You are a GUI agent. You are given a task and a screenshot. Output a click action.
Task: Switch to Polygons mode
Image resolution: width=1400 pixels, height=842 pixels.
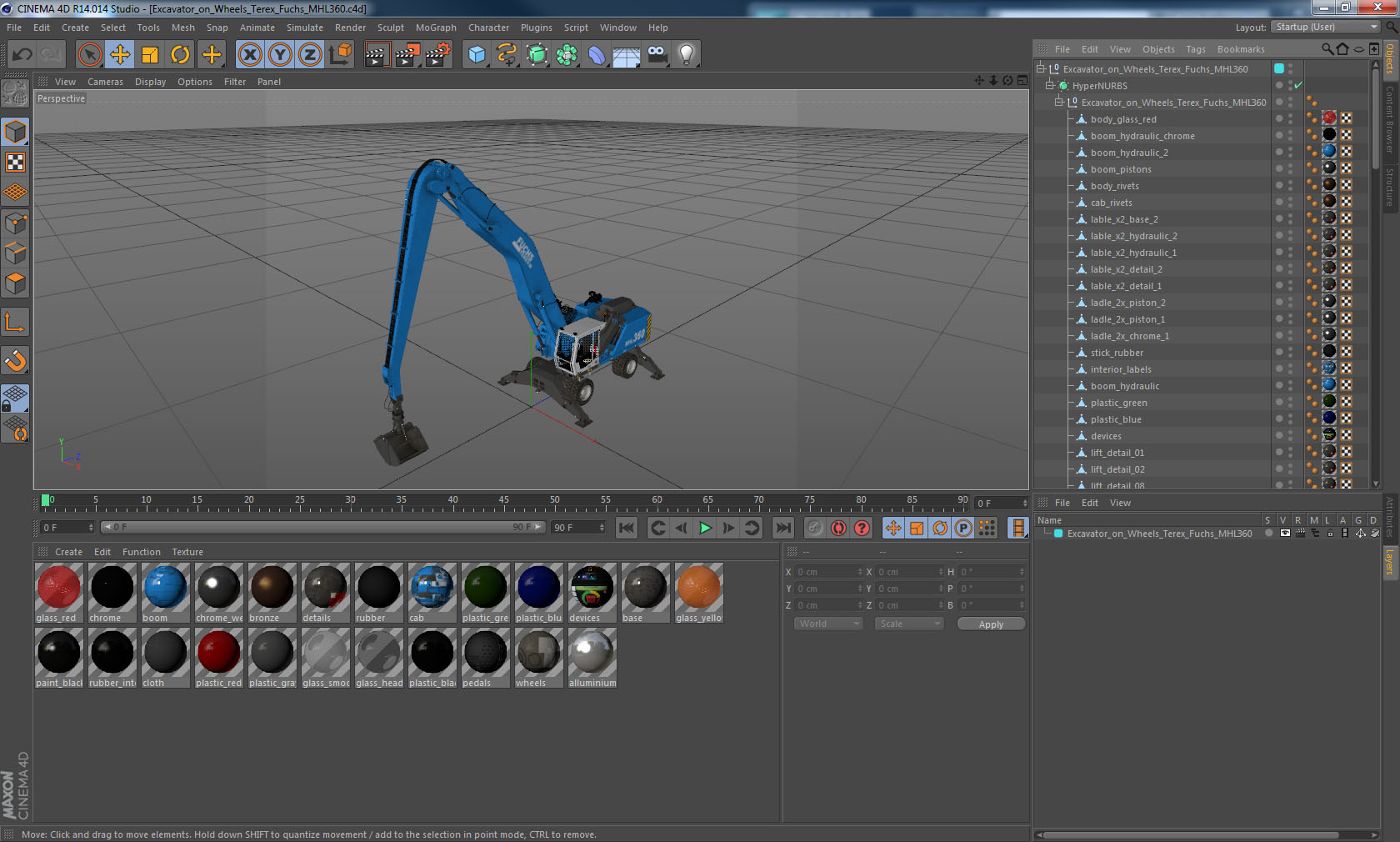tap(15, 283)
